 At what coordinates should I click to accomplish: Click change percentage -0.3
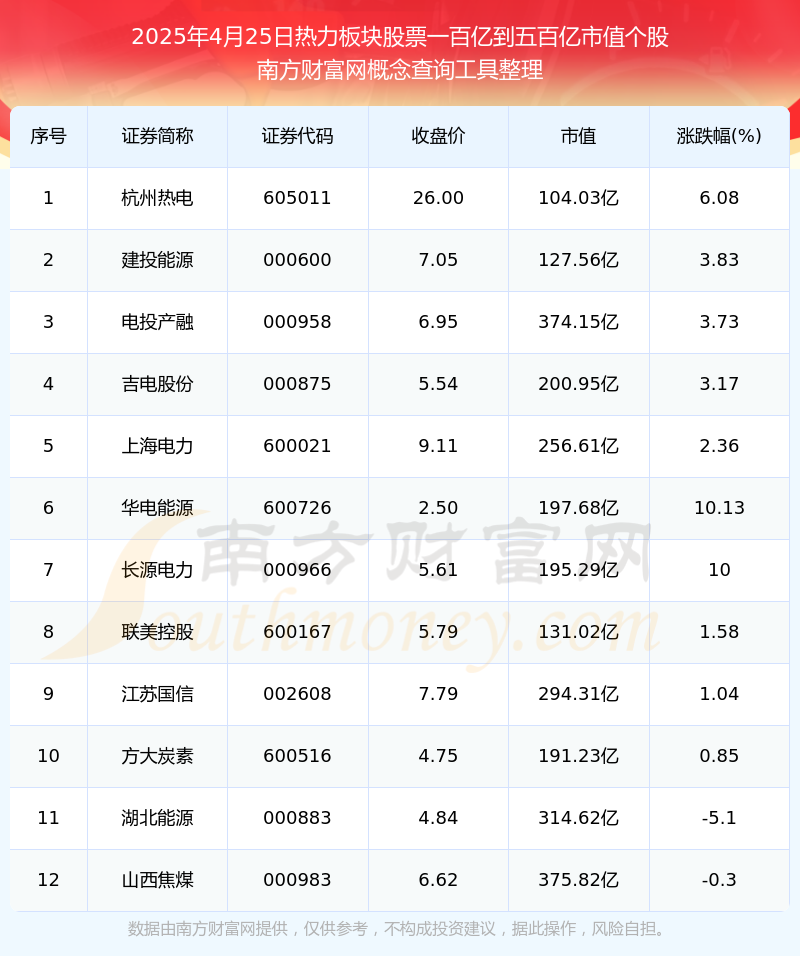[x=719, y=880]
